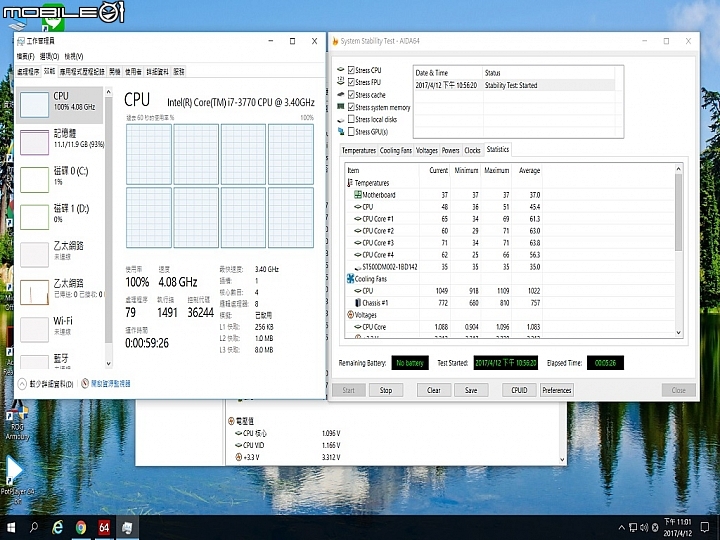This screenshot has height=540, width=720.
Task: Enable the Stress GPU(s) checkbox
Action: pyautogui.click(x=351, y=132)
